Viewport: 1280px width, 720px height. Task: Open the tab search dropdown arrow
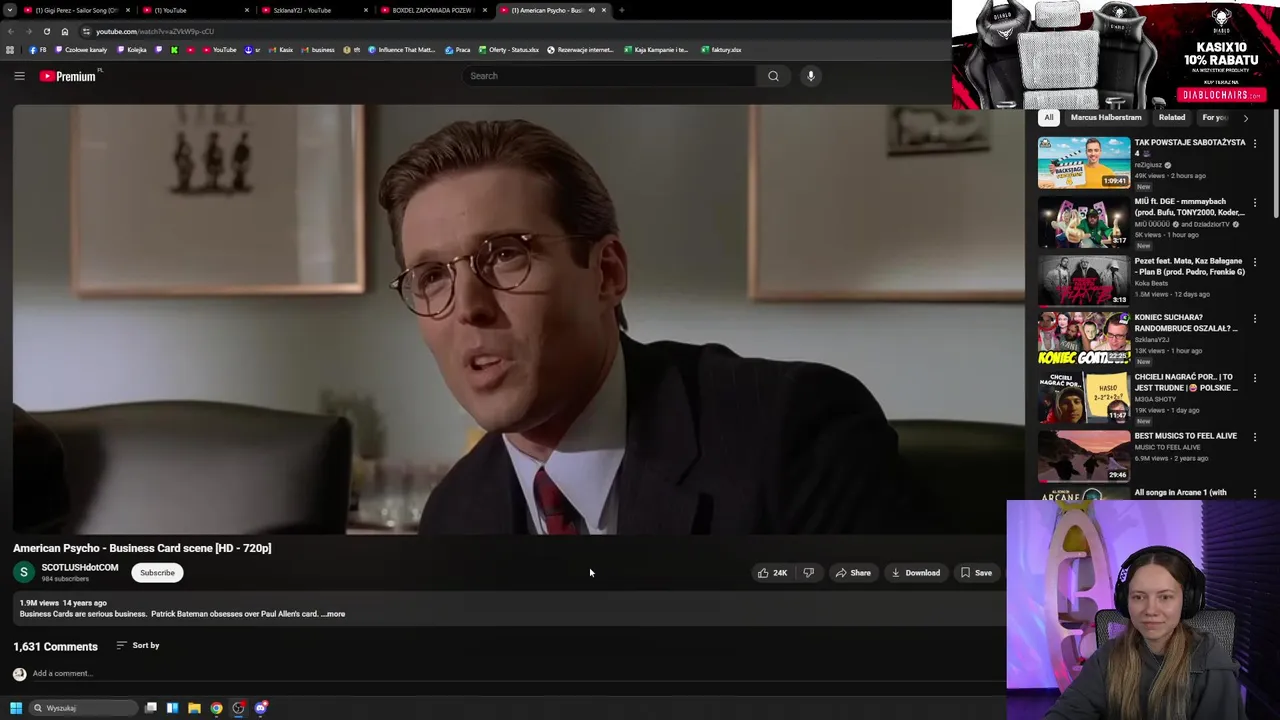coord(9,10)
